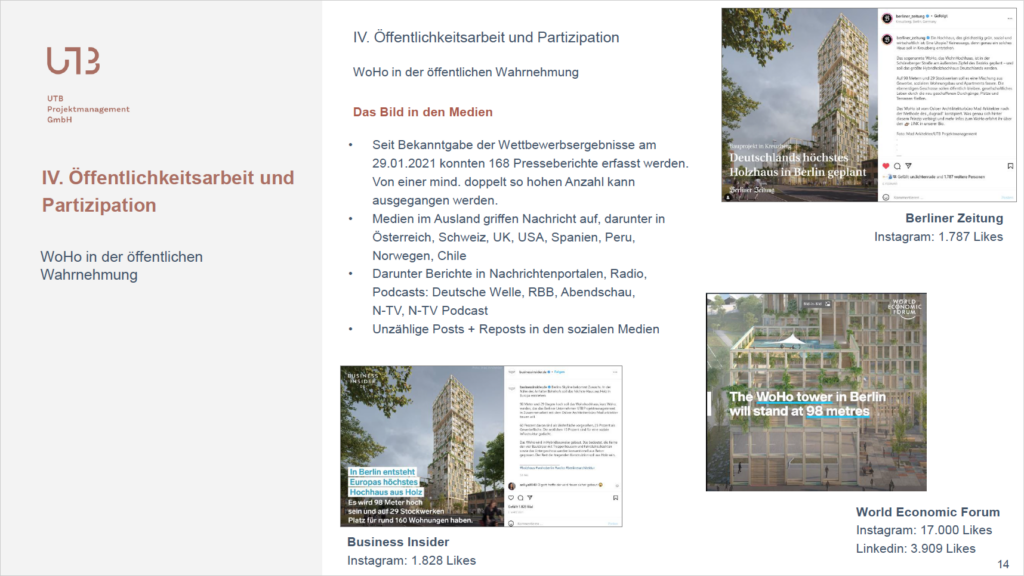Open the Business Insider tower photo
This screenshot has width=1024, height=576.
point(422,447)
